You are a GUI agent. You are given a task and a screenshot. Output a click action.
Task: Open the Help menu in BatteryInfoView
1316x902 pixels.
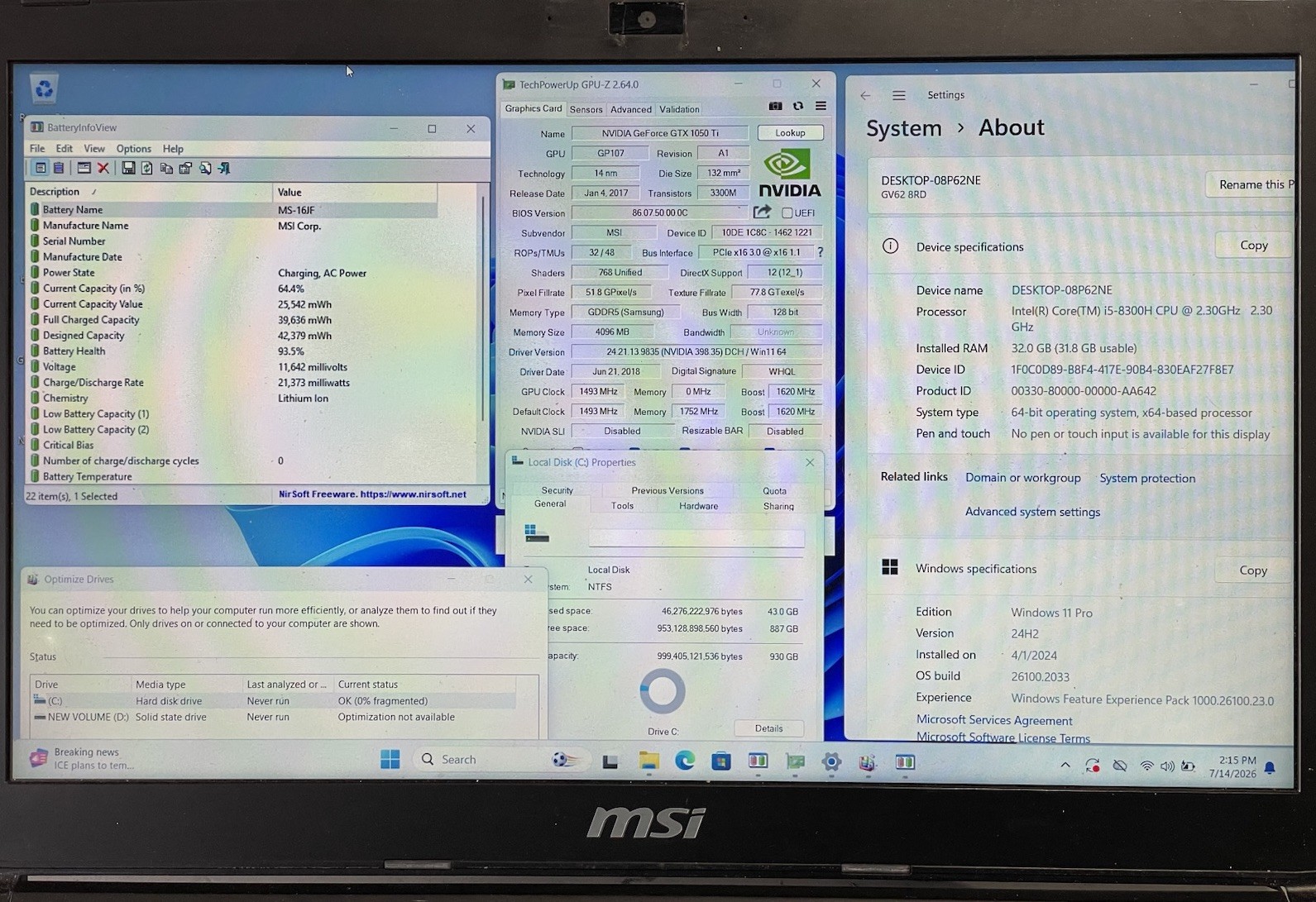pyautogui.click(x=173, y=149)
